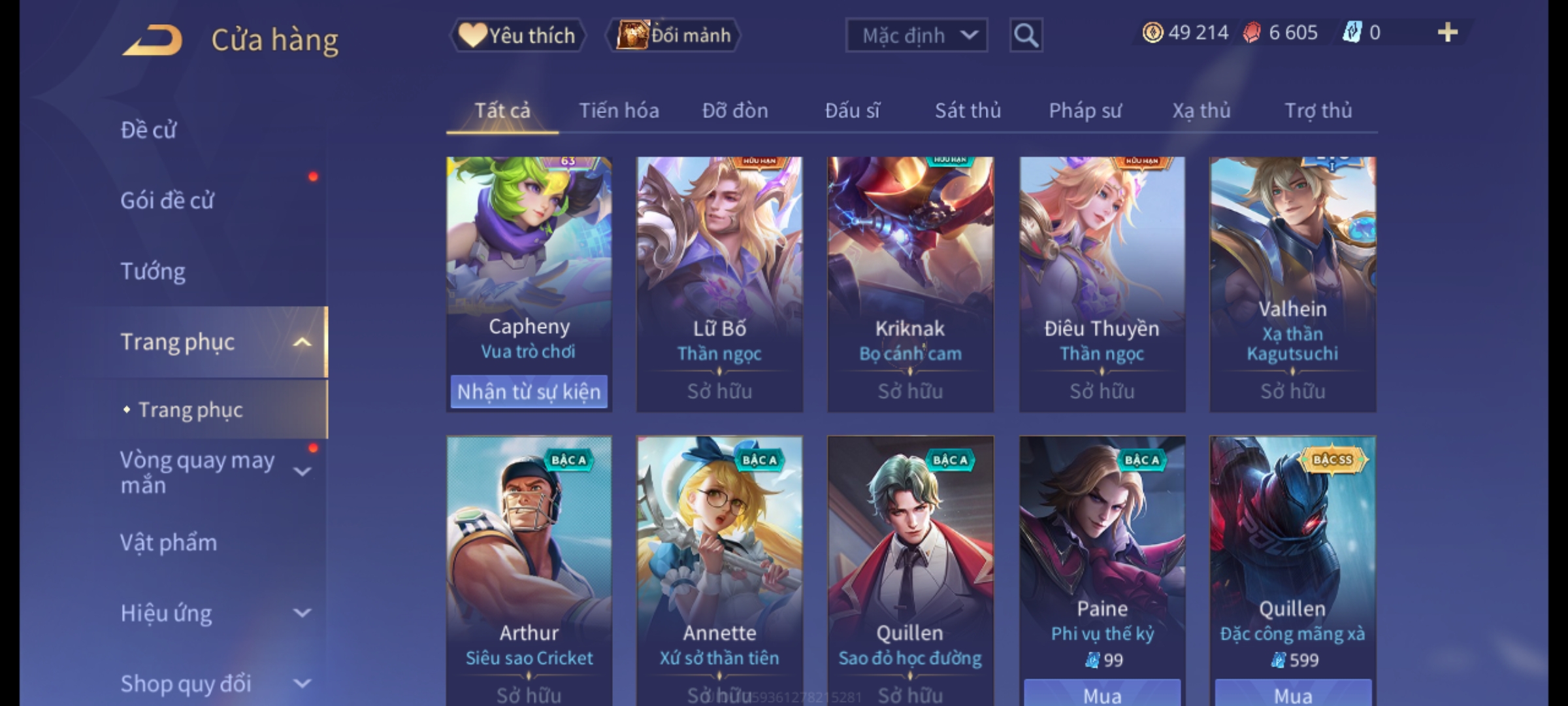Viewport: 1568px width, 706px height.
Task: Open the search magnifier icon
Action: pos(1026,35)
